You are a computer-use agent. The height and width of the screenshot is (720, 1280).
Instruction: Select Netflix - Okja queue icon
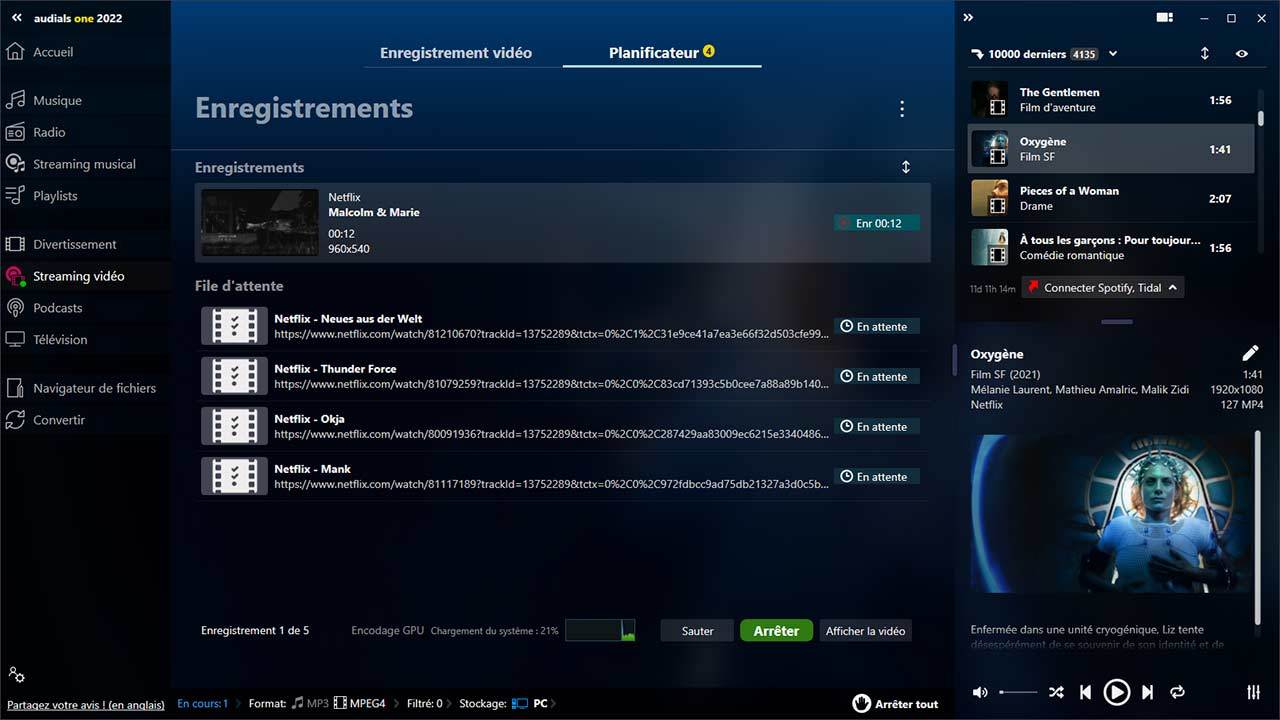234,426
